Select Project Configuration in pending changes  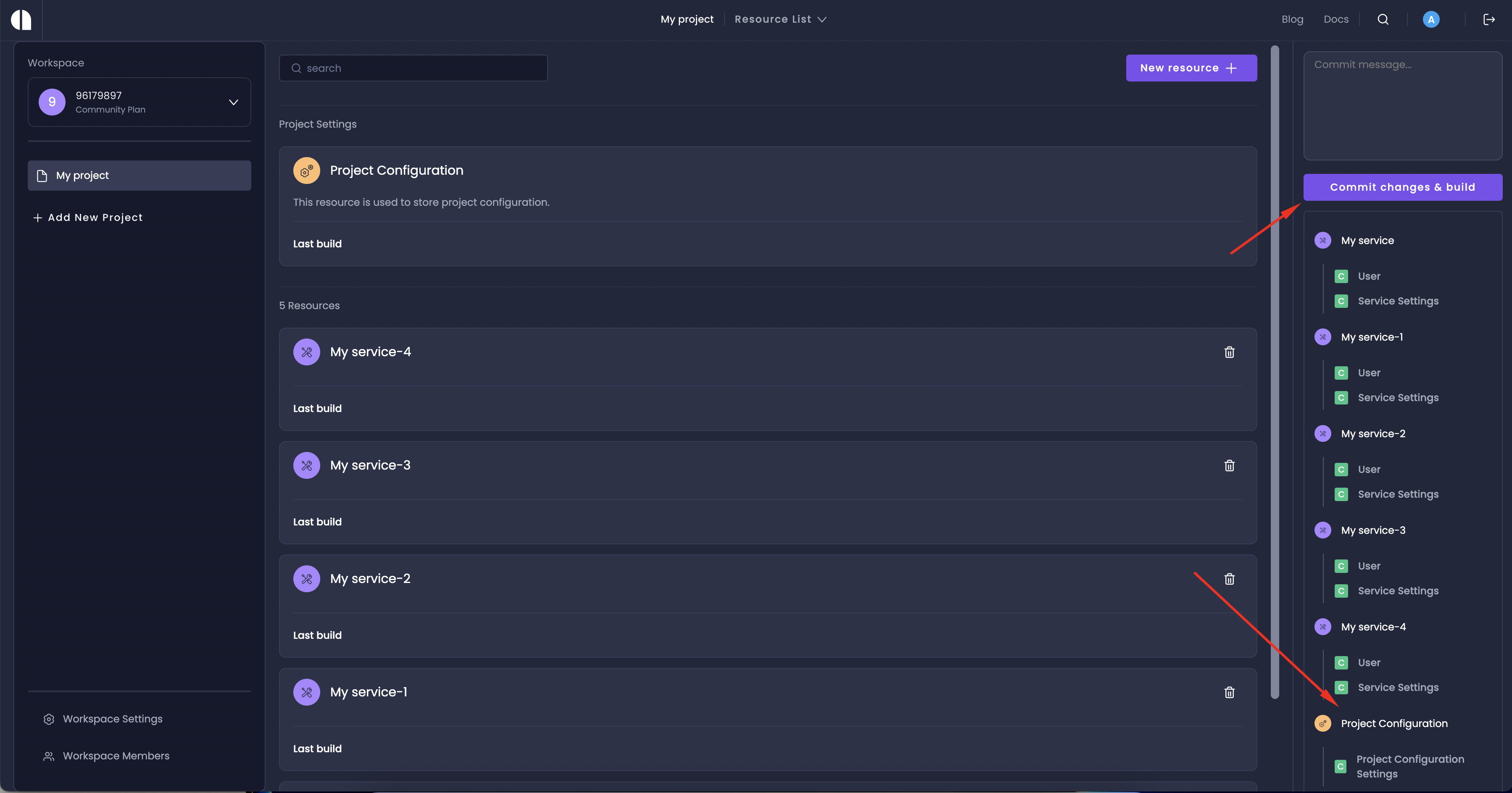[x=1394, y=724]
